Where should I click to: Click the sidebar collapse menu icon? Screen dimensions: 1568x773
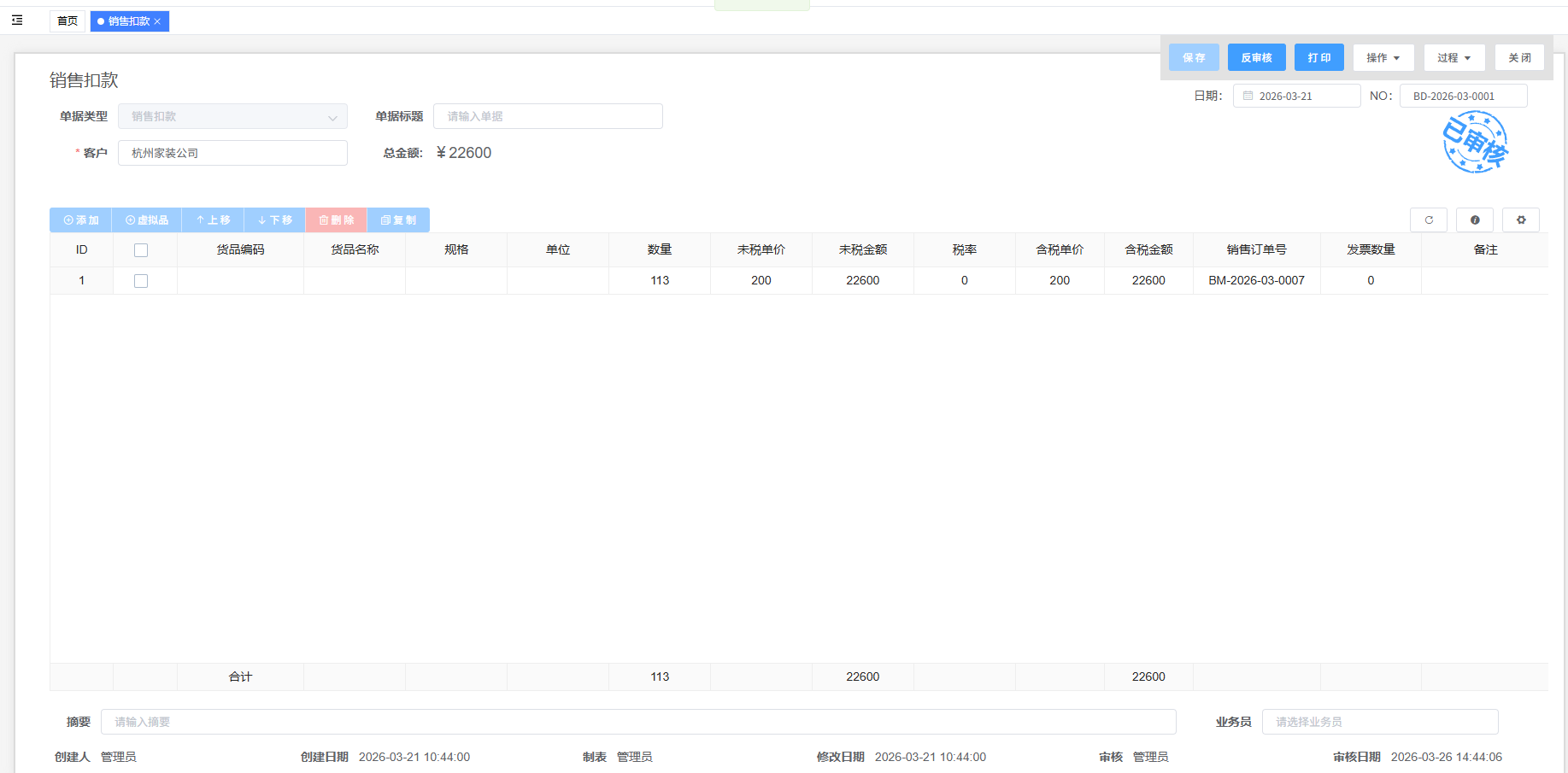click(17, 20)
